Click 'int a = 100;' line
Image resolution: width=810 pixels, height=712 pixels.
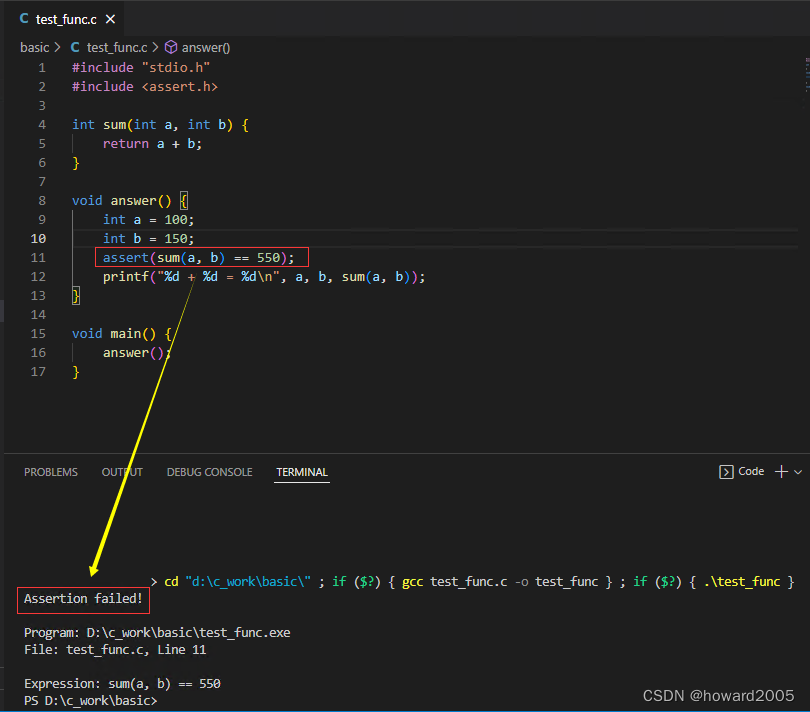[148, 220]
